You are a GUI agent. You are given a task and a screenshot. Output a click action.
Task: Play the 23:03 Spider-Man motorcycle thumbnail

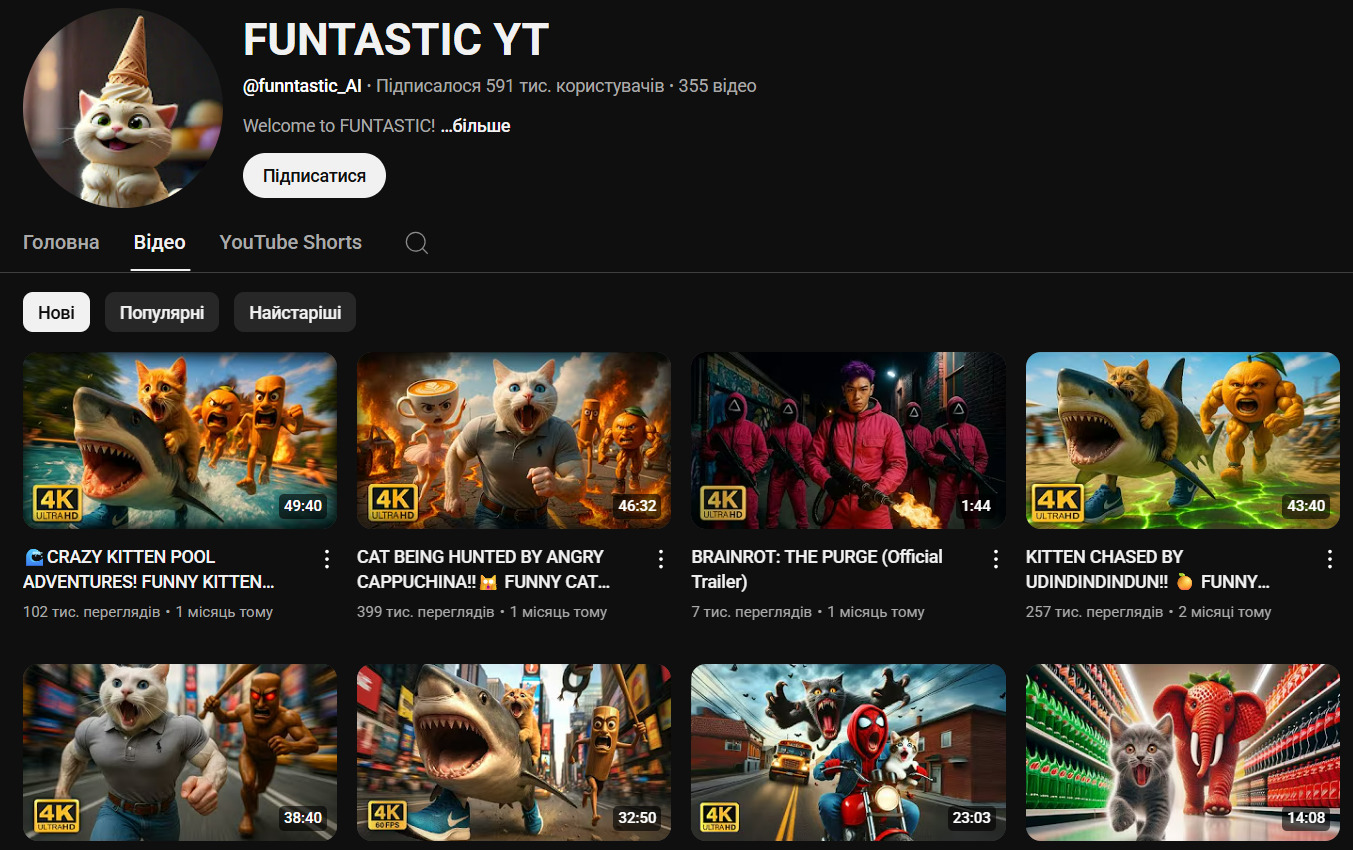coord(848,752)
